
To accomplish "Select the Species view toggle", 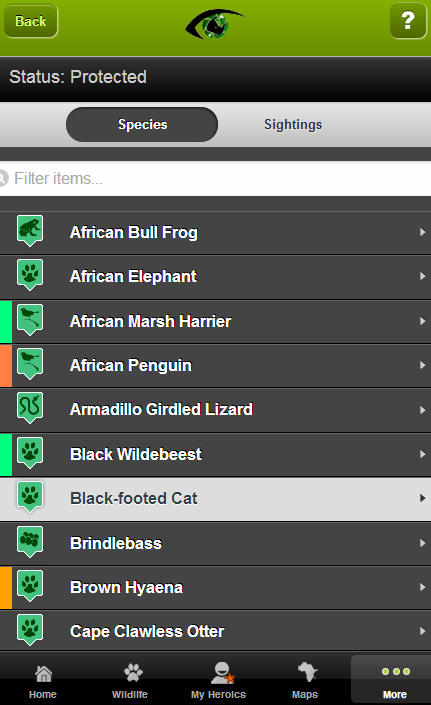I will click(x=142, y=125).
